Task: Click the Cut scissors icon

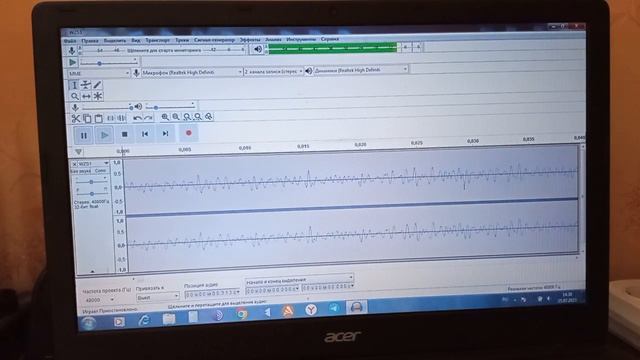Action: coord(76,118)
